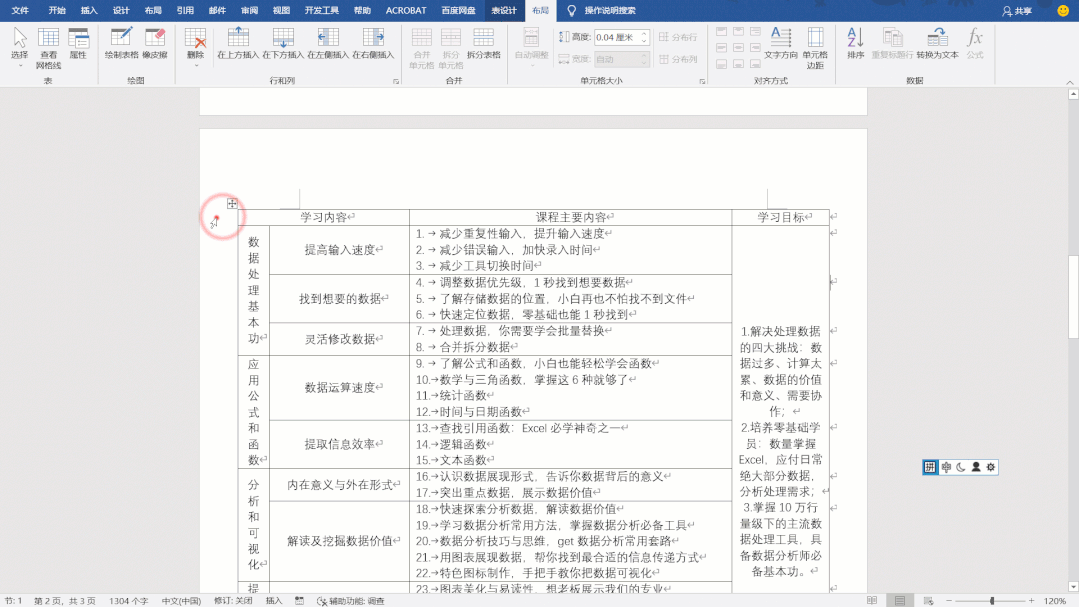Viewport: 1079px width, 607px height.
Task: Toggle 查看网格线 gridlines view
Action: click(x=48, y=48)
